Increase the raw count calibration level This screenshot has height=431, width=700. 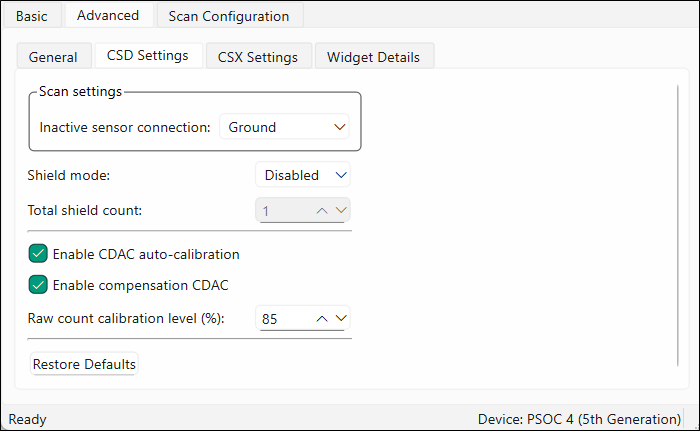pos(322,319)
